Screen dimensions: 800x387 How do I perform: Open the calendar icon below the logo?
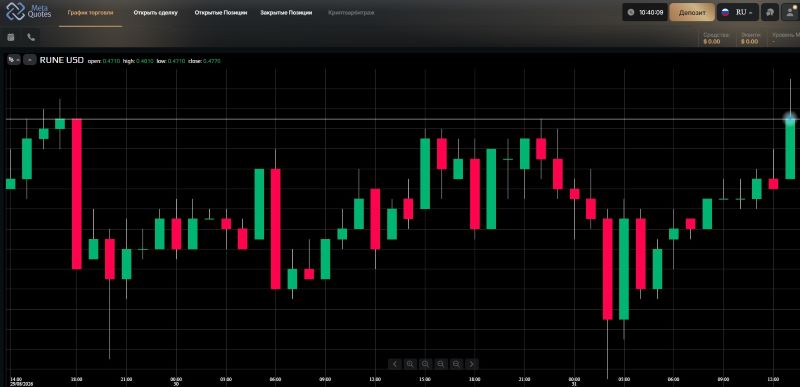tap(11, 37)
